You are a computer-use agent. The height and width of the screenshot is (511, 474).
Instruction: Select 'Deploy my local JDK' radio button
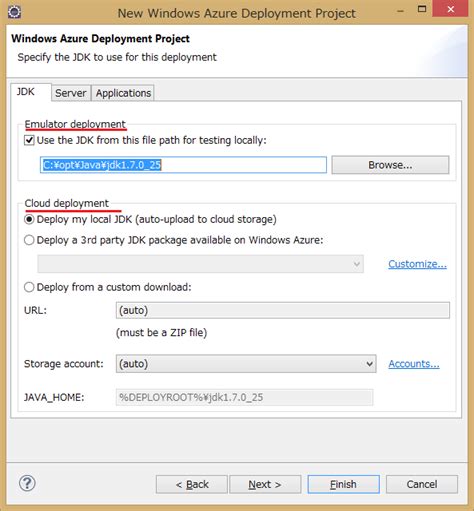(29, 219)
